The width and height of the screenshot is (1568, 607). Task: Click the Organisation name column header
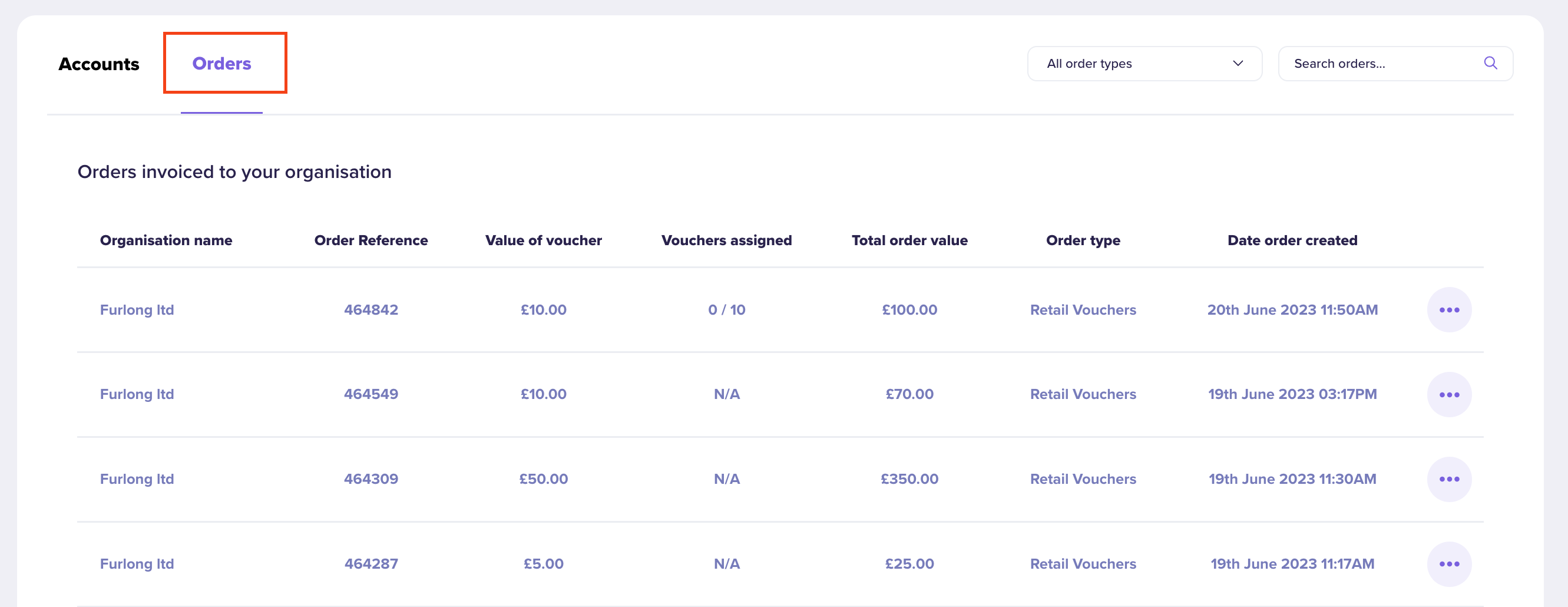[166, 240]
